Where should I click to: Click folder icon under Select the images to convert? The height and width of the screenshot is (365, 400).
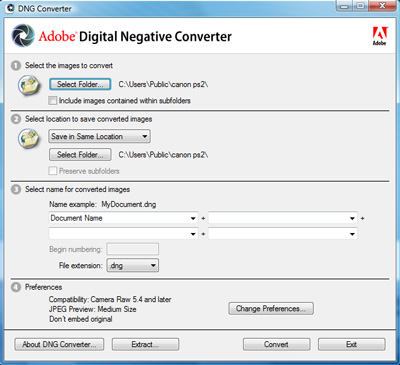(29, 85)
